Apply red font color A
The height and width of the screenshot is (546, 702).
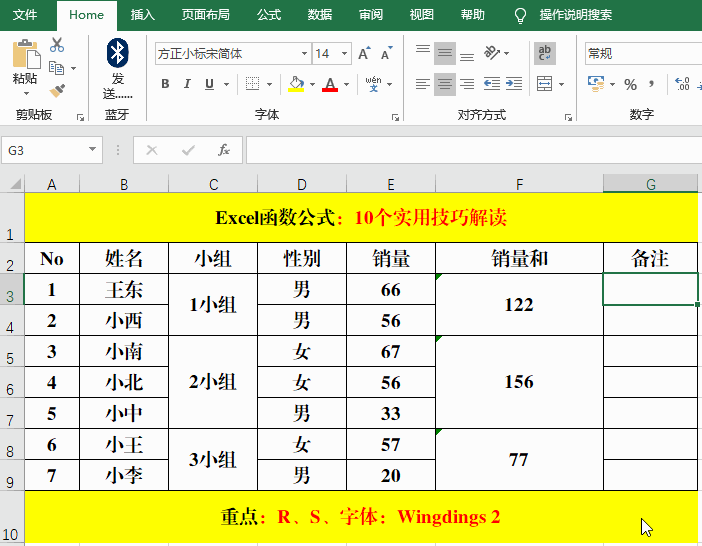(330, 84)
